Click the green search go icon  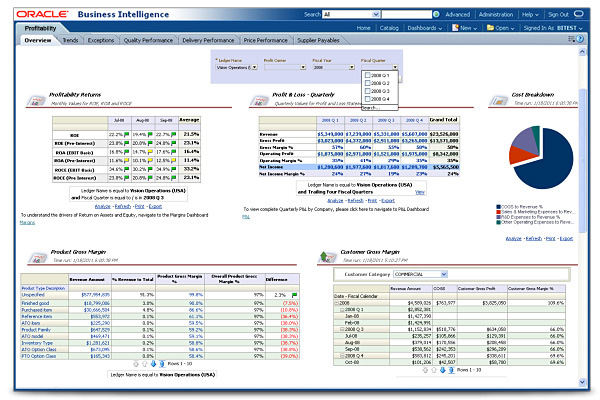[436, 14]
